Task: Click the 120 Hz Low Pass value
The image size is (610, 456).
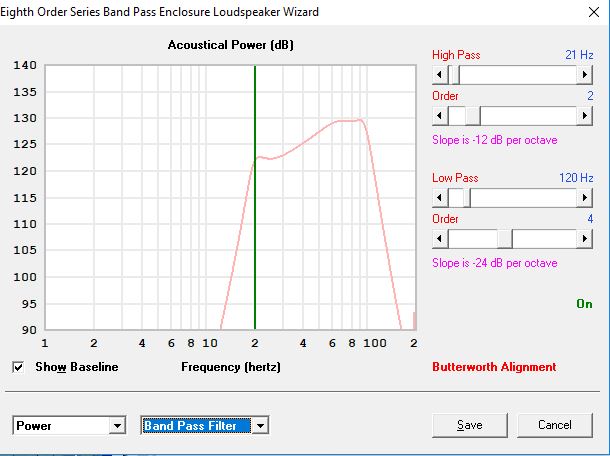Action: (576, 178)
